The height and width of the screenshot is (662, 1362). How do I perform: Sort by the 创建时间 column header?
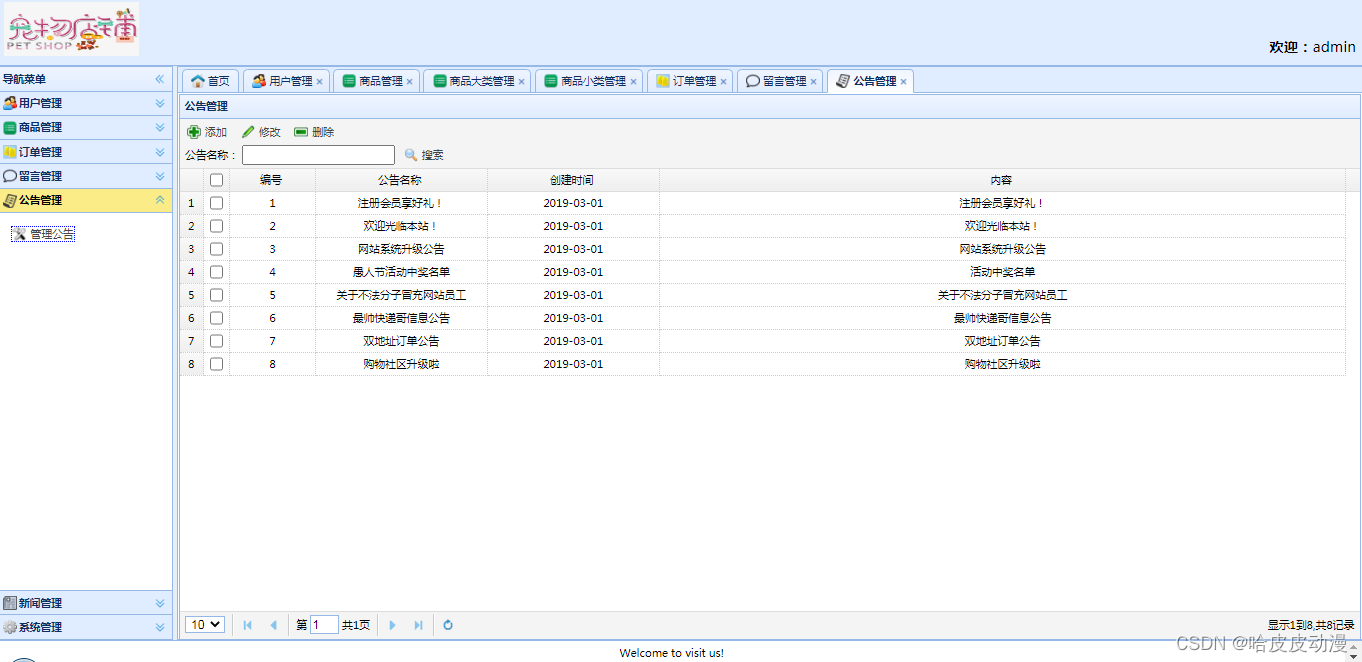(x=573, y=180)
